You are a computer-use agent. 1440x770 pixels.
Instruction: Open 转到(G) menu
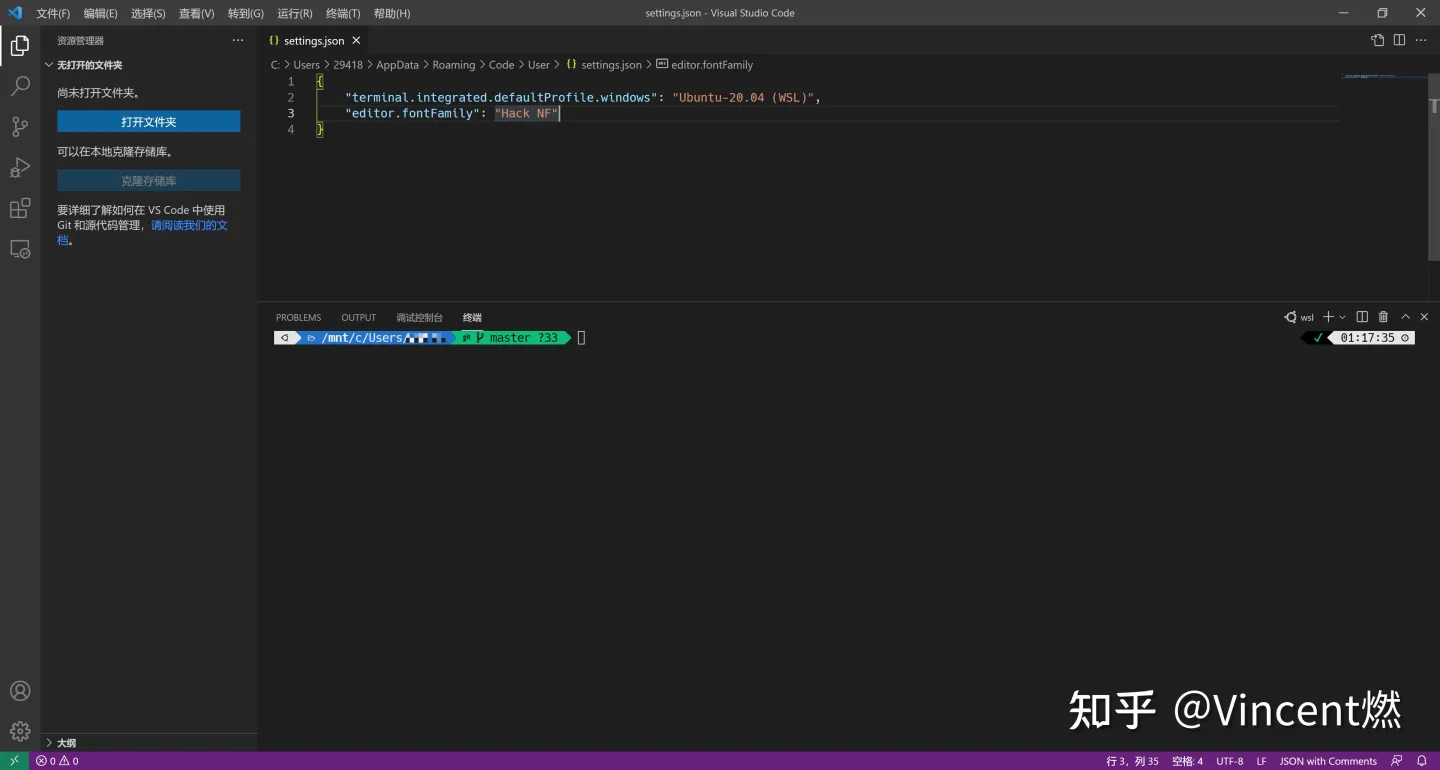click(246, 13)
